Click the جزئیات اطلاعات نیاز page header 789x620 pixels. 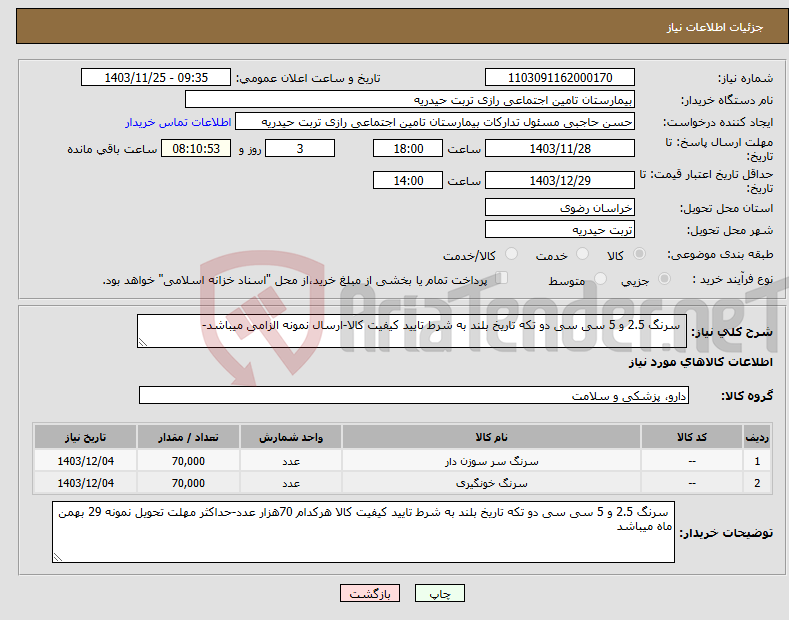715,27
